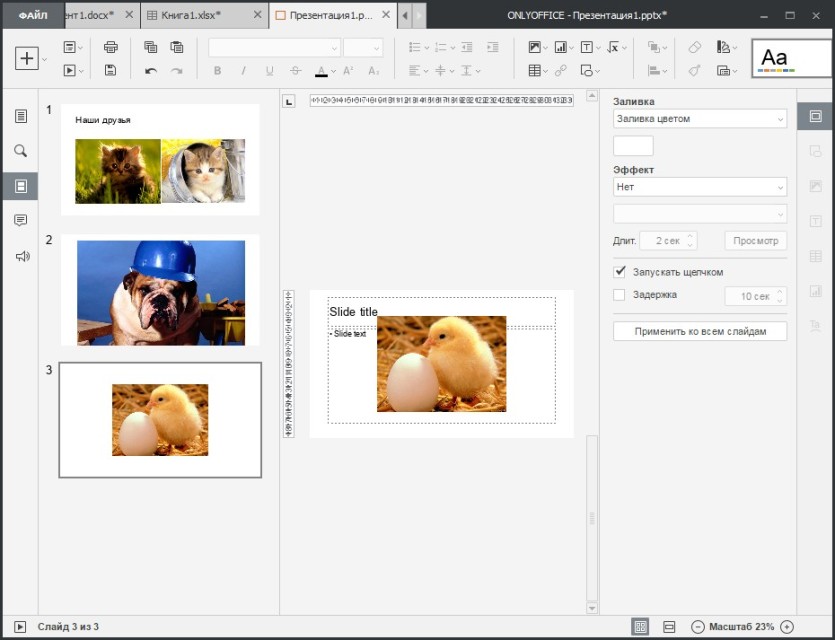Toggle Subscript formatting
The width and height of the screenshot is (835, 640).
click(x=374, y=70)
